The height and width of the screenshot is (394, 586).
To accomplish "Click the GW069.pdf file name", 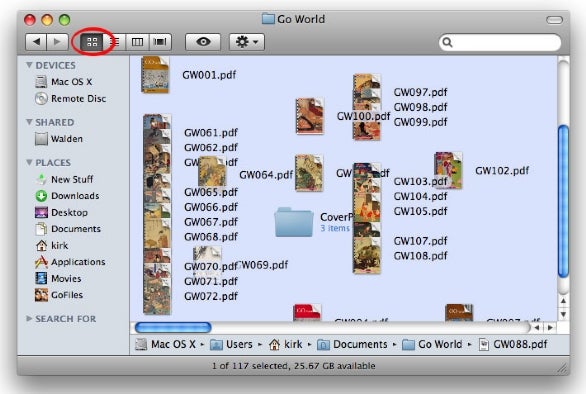I will (263, 265).
